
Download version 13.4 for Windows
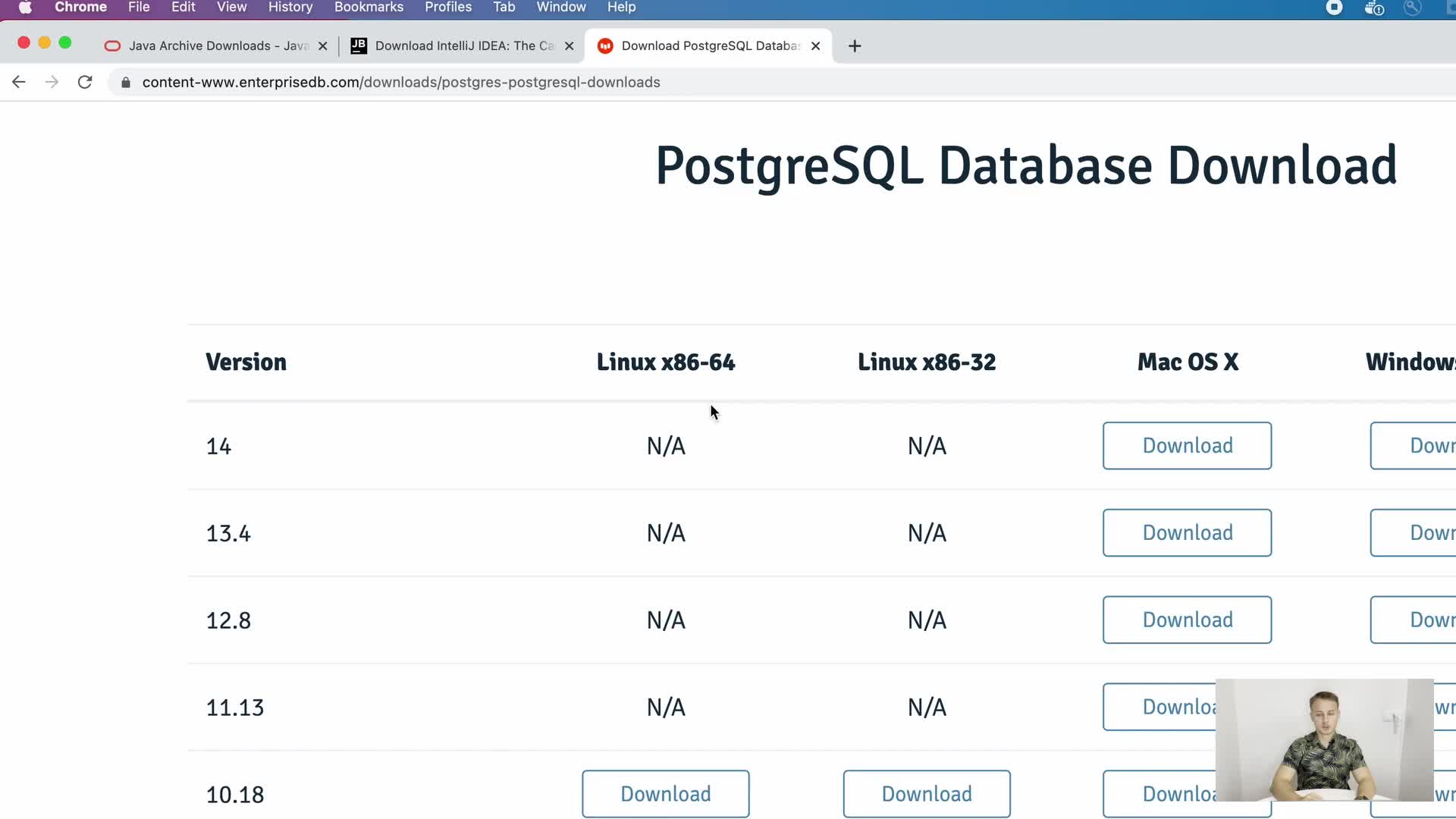1414,533
